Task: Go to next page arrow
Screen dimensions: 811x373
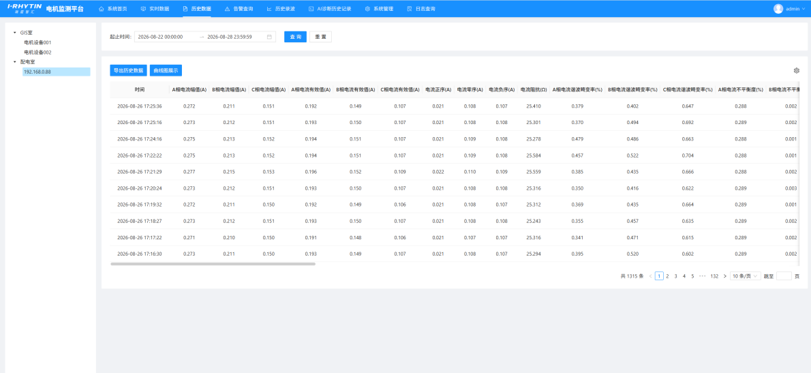Action: point(725,276)
